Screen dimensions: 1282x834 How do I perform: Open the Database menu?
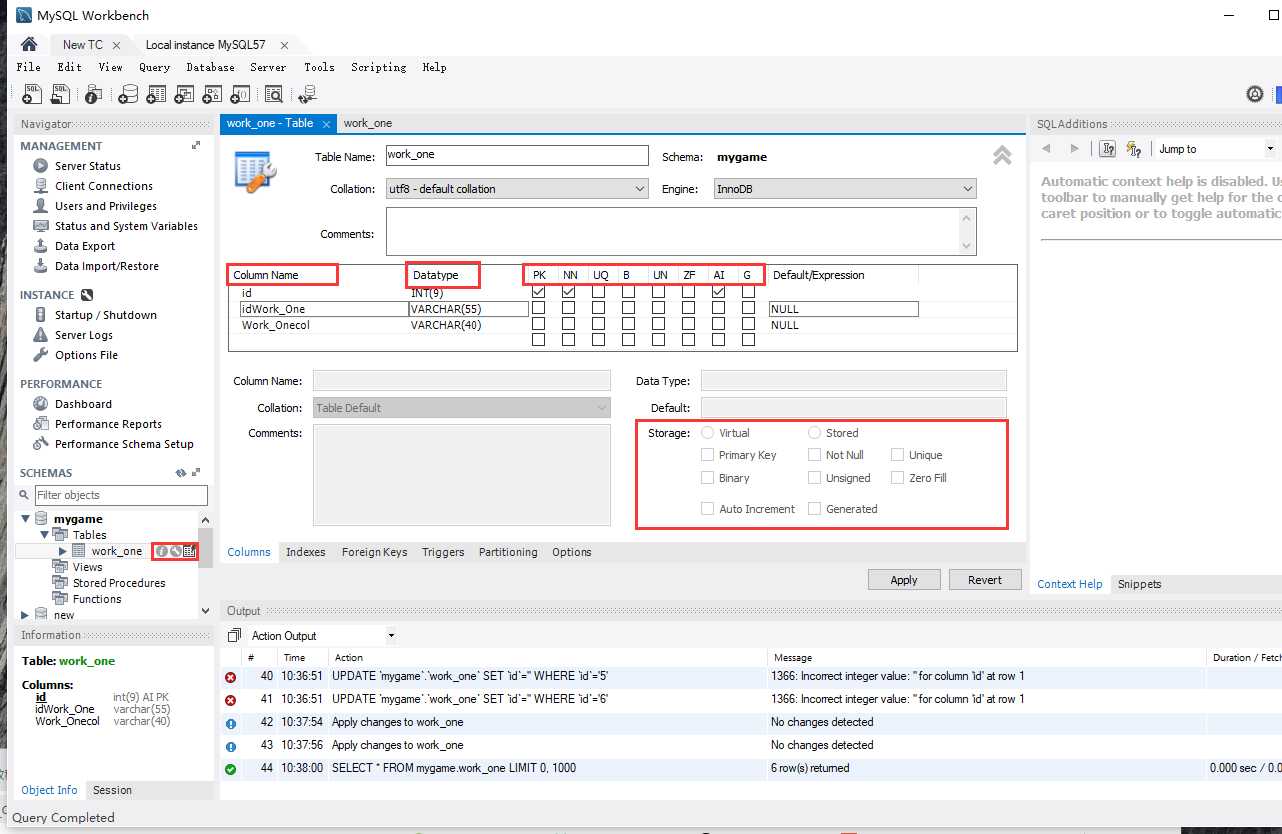(x=210, y=67)
